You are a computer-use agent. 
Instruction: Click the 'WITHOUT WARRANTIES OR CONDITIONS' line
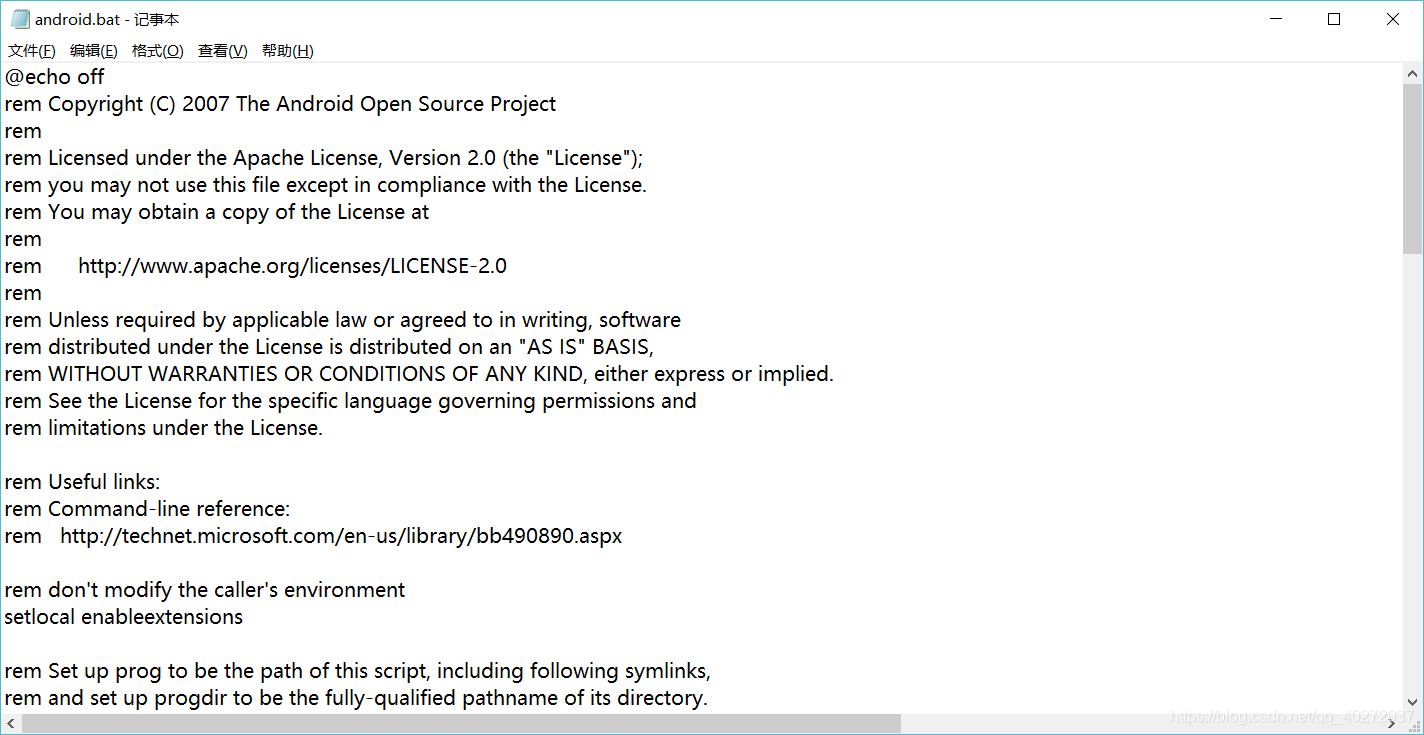419,374
